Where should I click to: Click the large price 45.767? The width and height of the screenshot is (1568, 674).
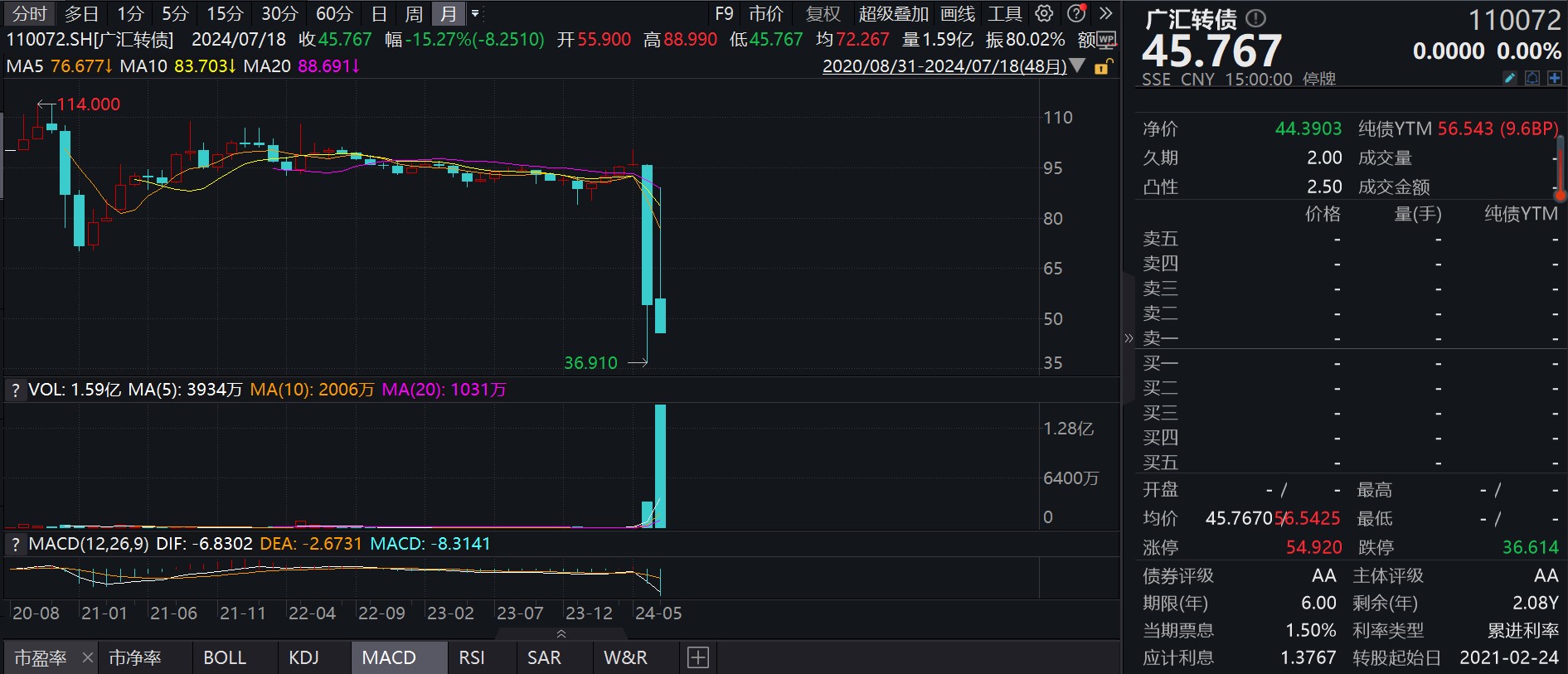tap(1212, 51)
